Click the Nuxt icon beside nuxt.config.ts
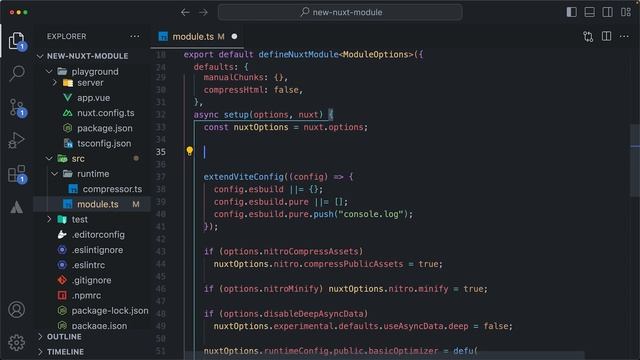This screenshot has height=360, width=640. tap(68, 113)
